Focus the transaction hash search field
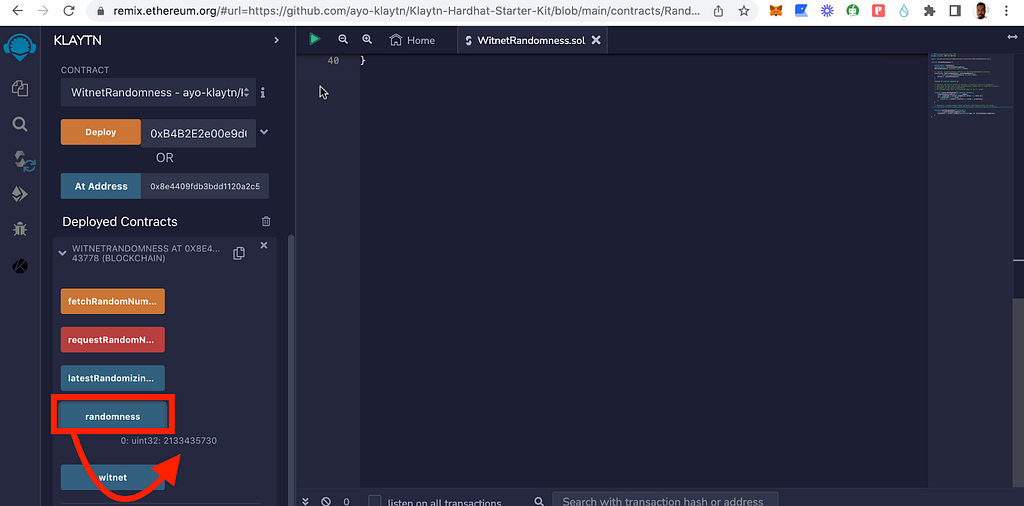Image resolution: width=1024 pixels, height=506 pixels. [x=665, y=501]
